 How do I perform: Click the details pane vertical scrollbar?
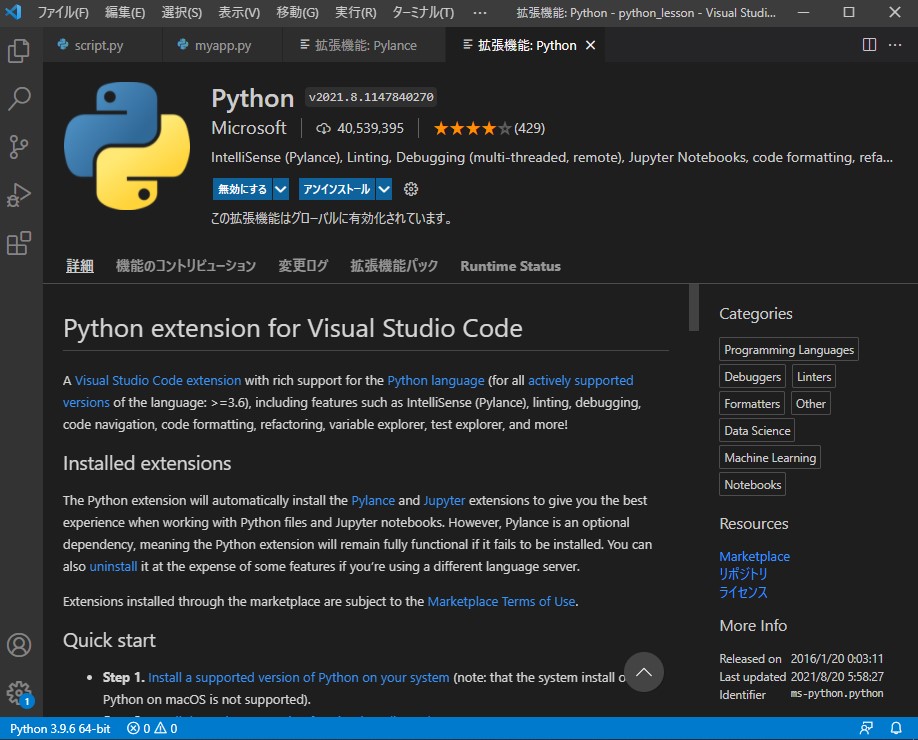[694, 308]
